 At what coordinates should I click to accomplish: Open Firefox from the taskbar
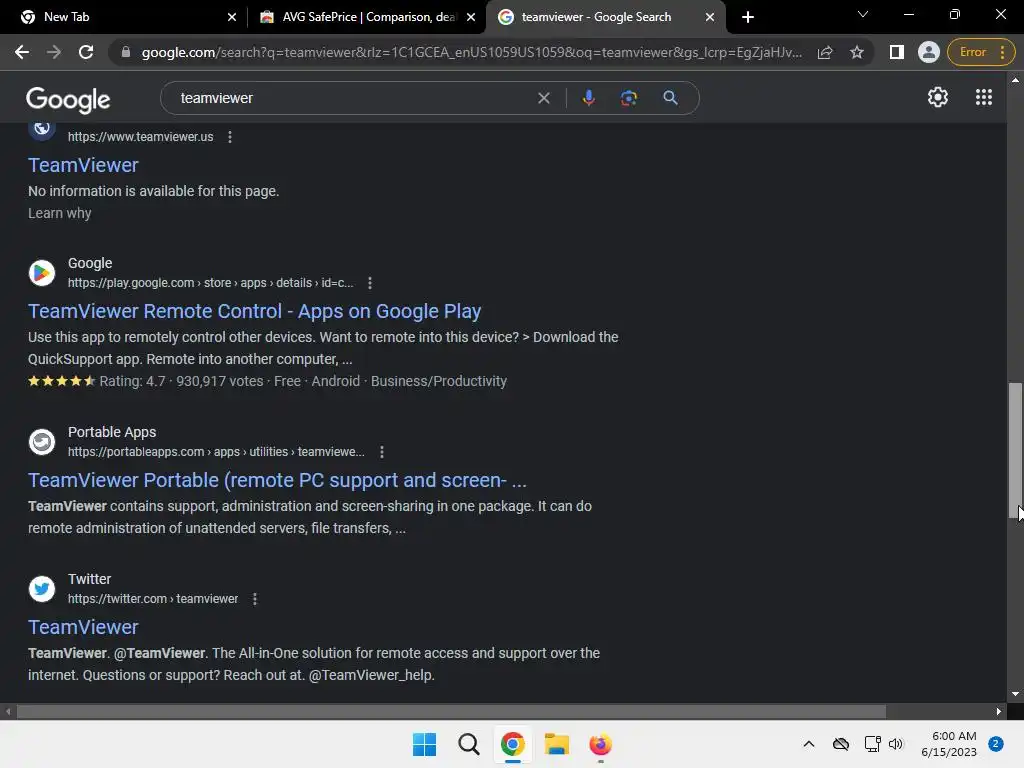[x=600, y=744]
